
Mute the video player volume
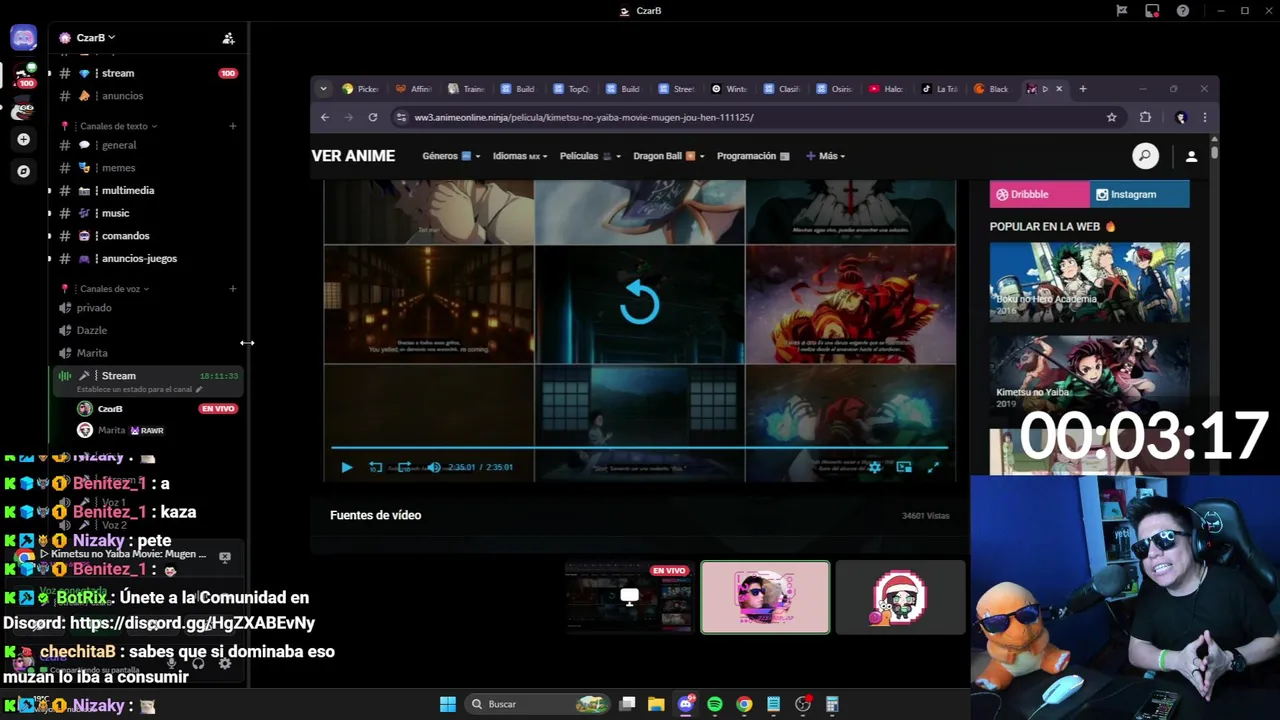click(434, 467)
